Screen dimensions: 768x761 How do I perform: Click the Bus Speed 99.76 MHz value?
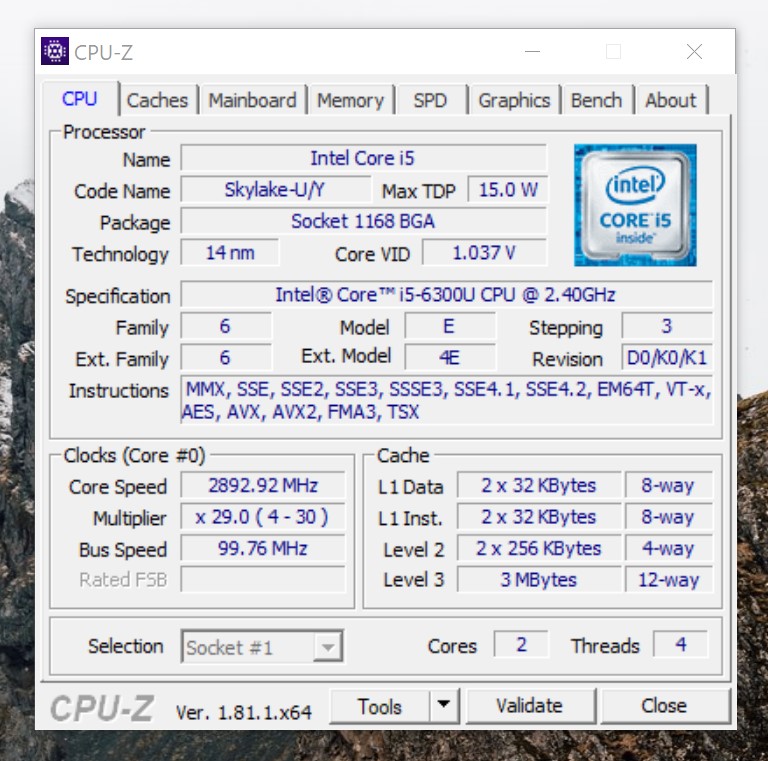pos(263,548)
